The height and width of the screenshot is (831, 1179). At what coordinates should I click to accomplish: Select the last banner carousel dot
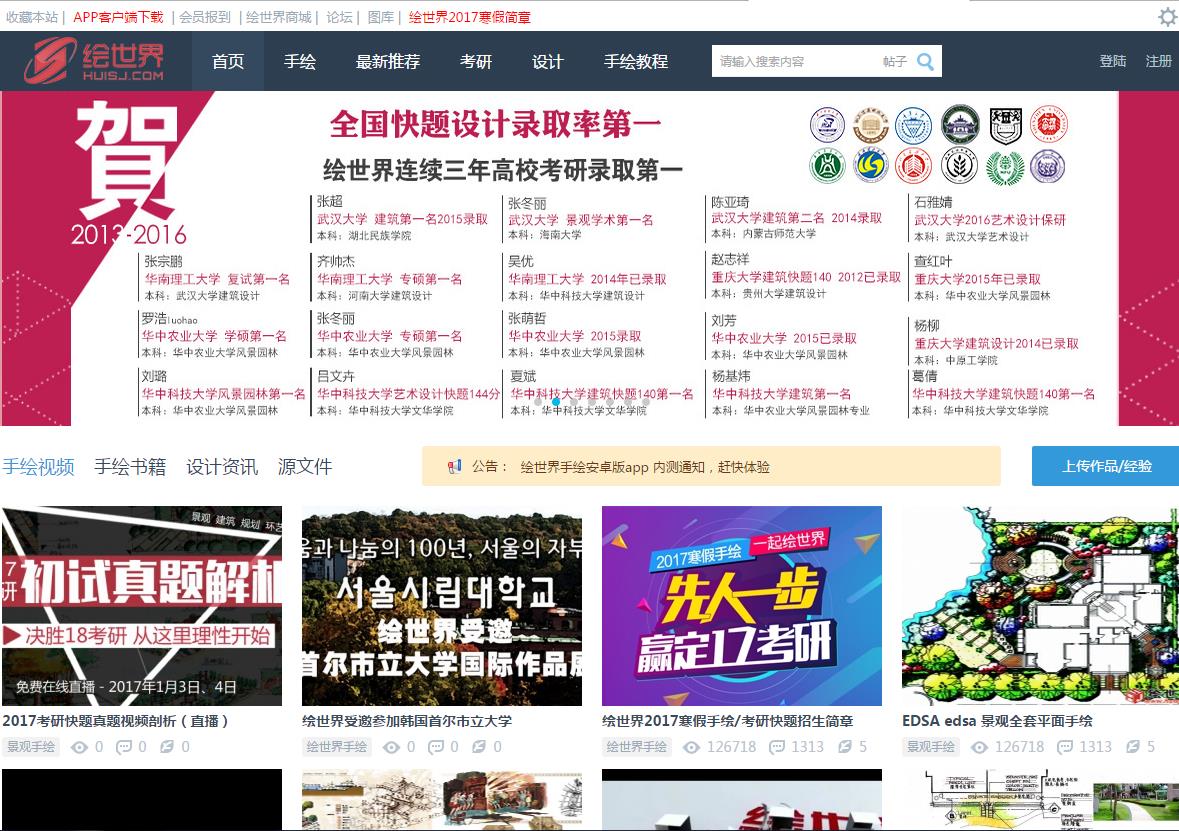646,402
